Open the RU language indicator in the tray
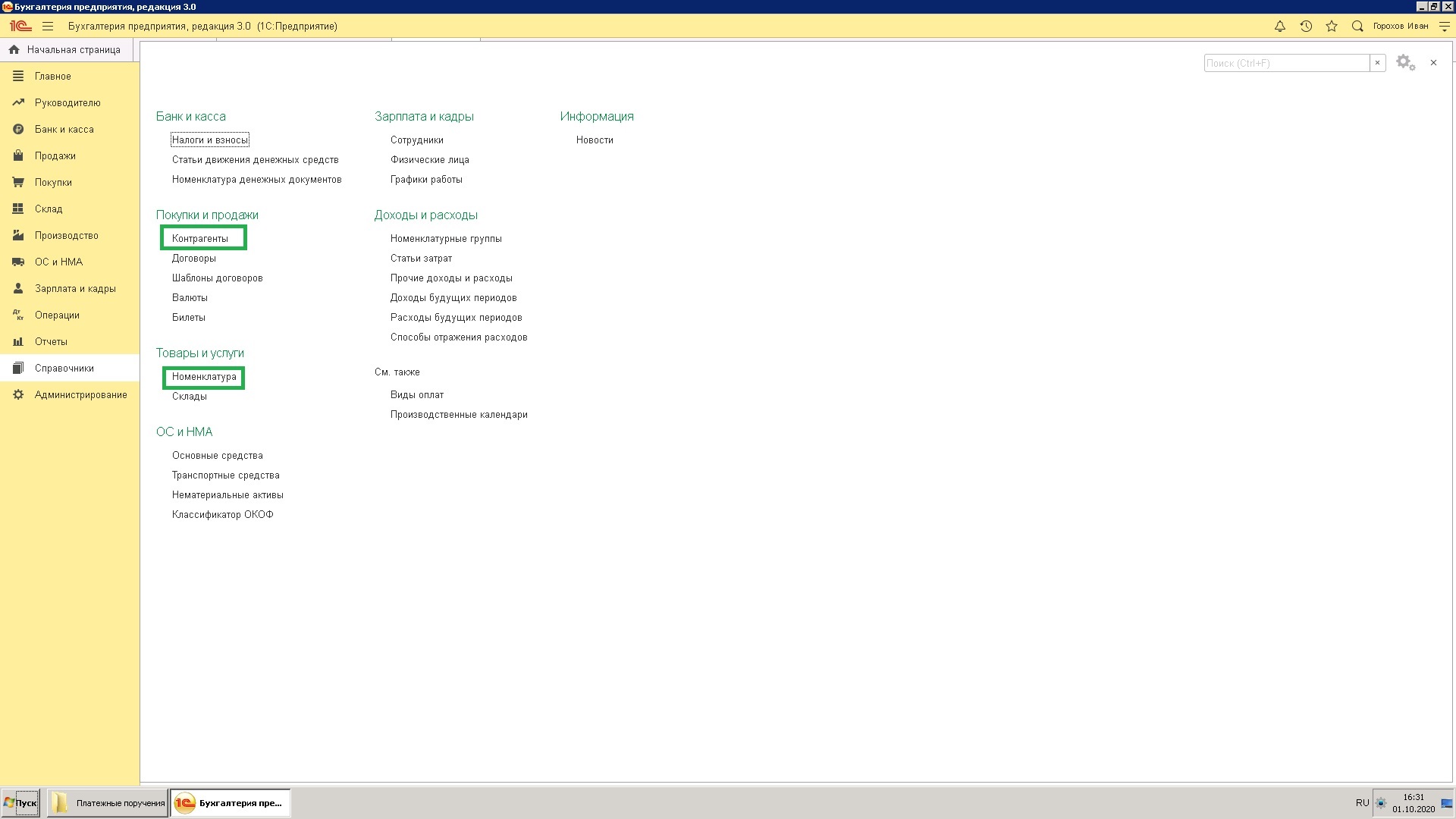Image resolution: width=1456 pixels, height=819 pixels. [1362, 803]
